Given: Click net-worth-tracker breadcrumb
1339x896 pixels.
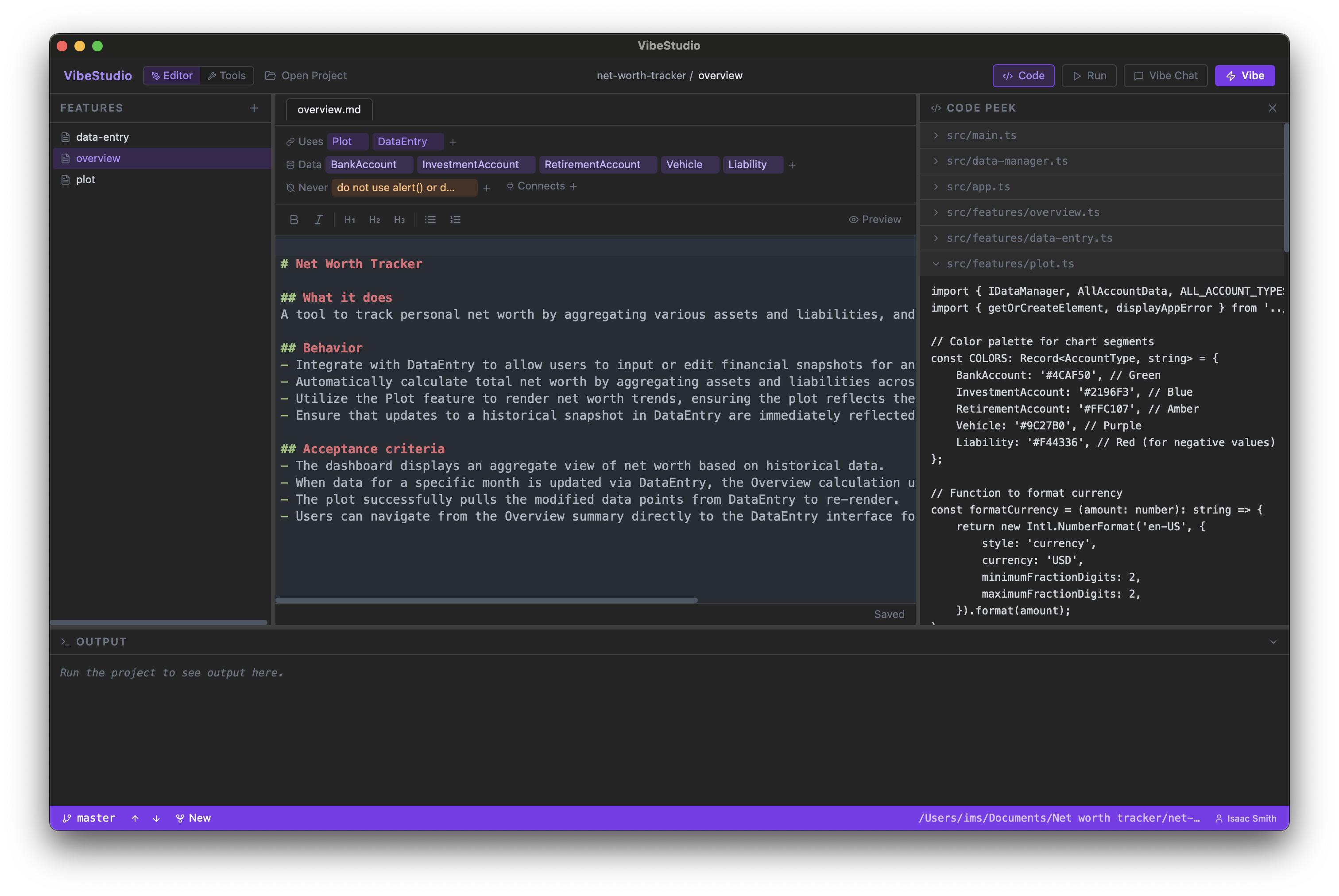Looking at the screenshot, I should click(x=641, y=75).
